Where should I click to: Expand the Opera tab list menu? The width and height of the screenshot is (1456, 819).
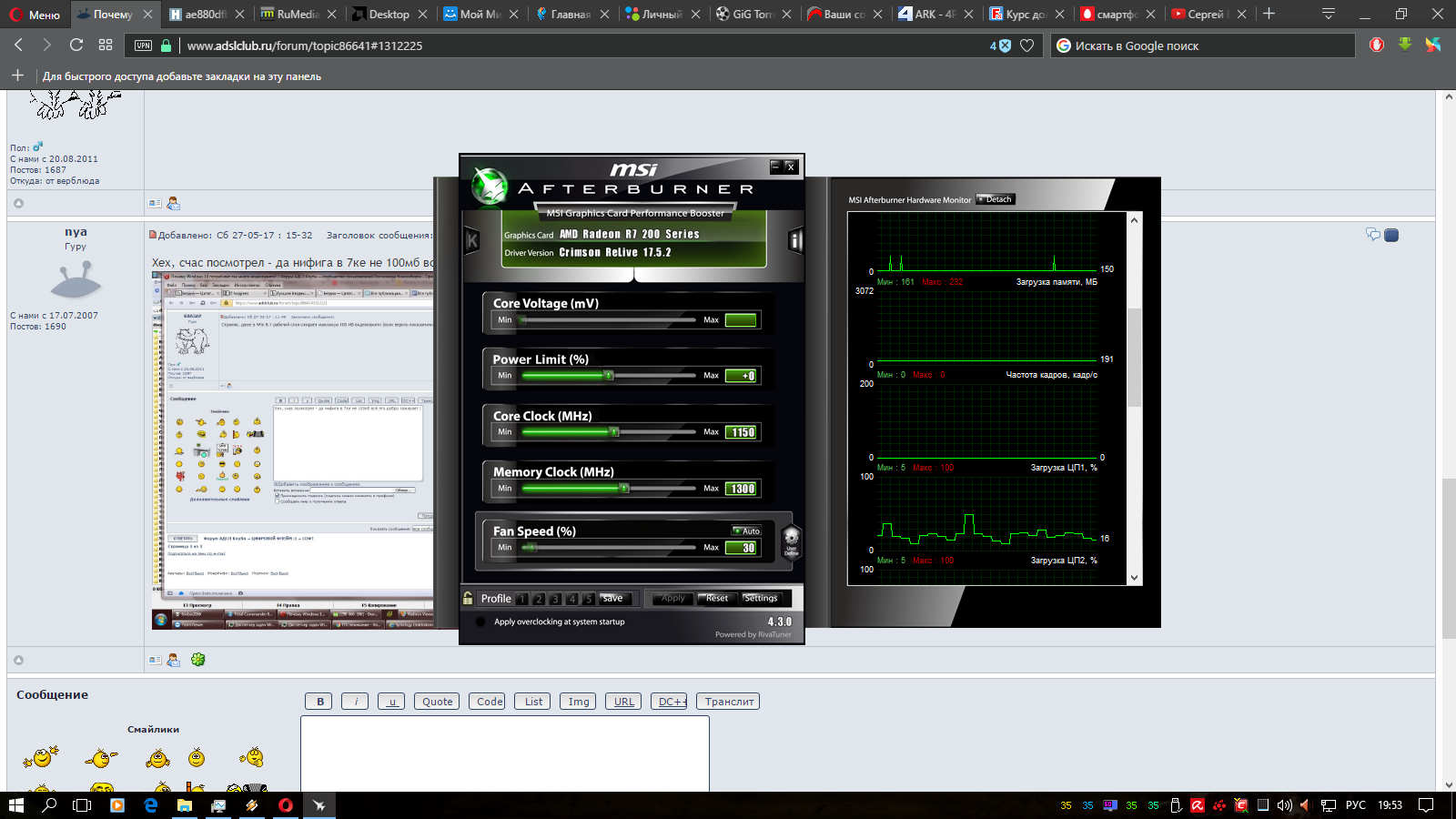pos(1328,14)
